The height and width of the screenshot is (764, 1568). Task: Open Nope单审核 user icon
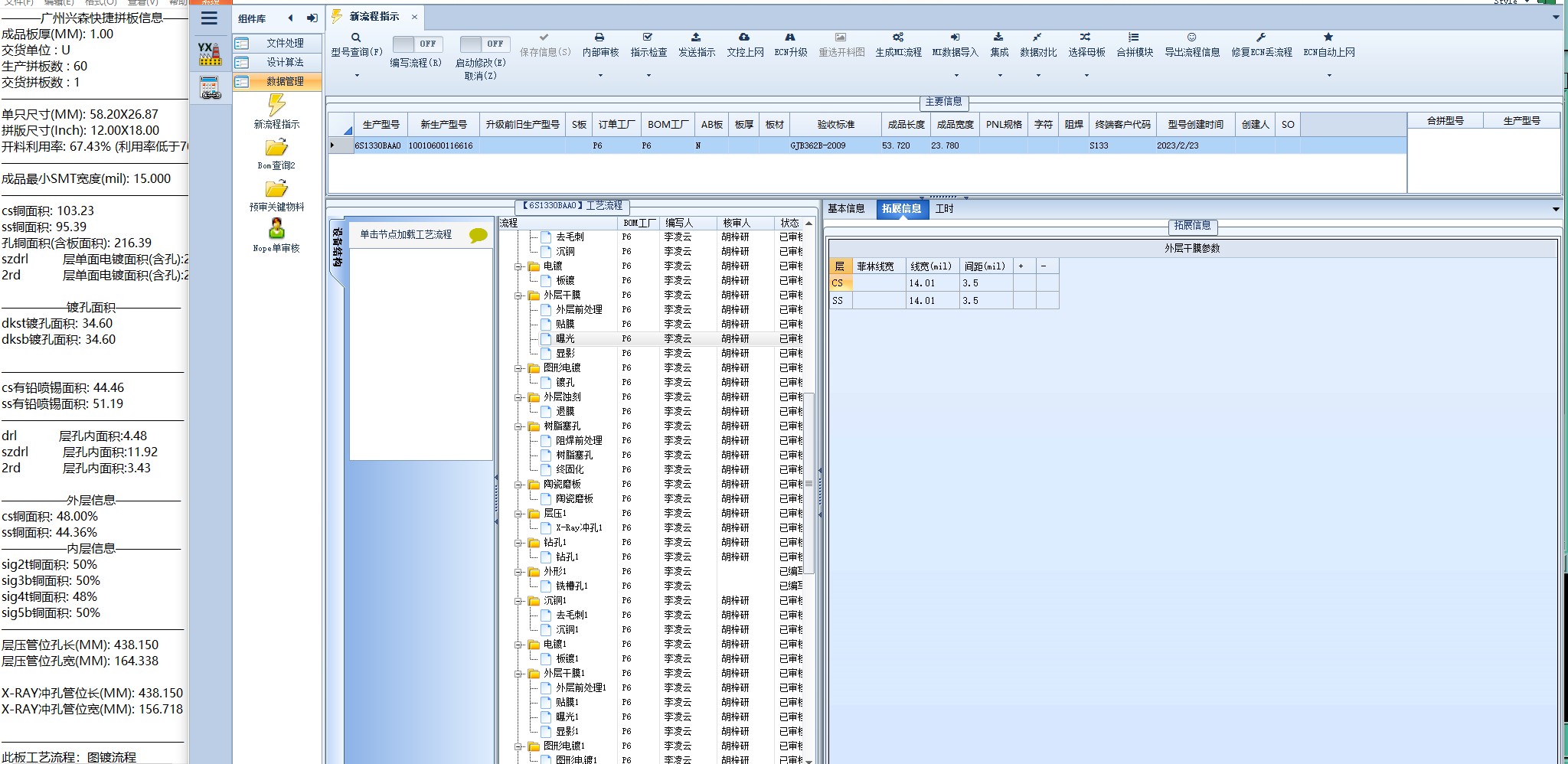[276, 228]
